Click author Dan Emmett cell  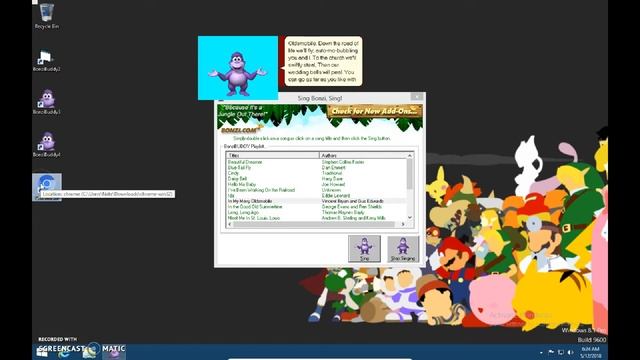333,168
